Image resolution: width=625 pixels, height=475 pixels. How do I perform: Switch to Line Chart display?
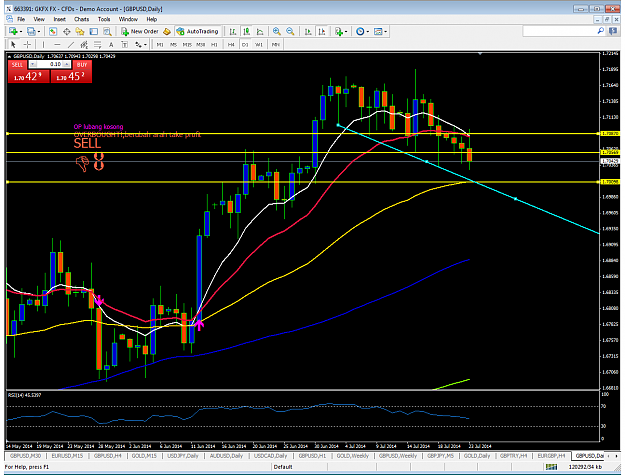[260, 31]
